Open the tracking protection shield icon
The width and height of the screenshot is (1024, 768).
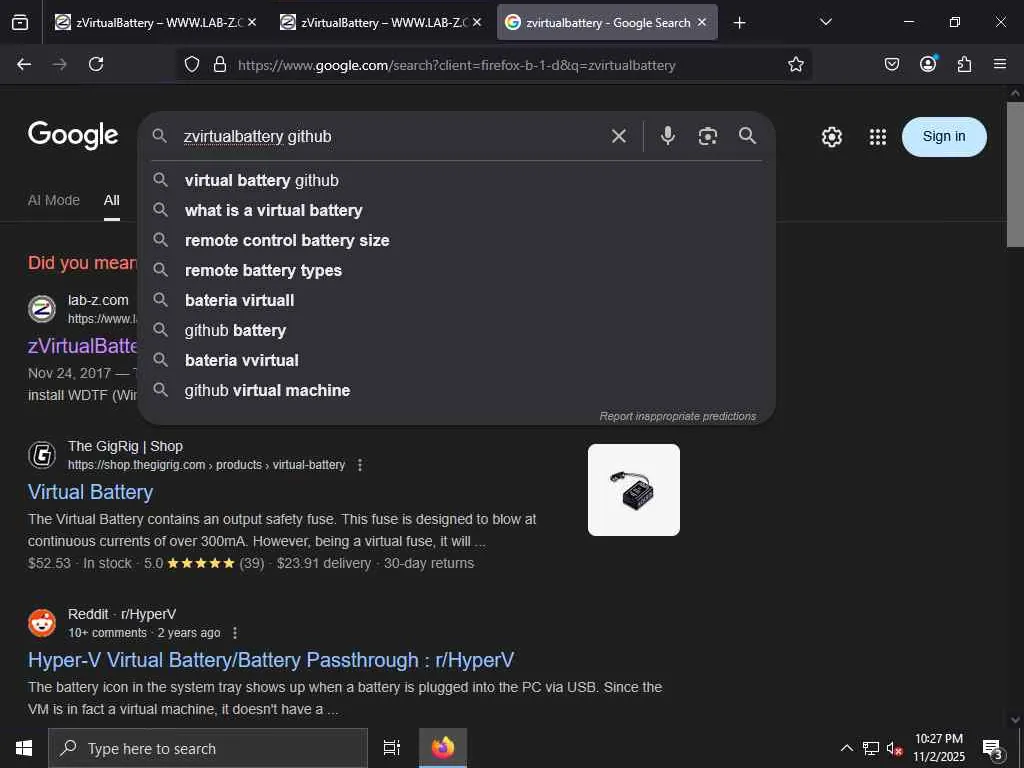click(x=191, y=64)
